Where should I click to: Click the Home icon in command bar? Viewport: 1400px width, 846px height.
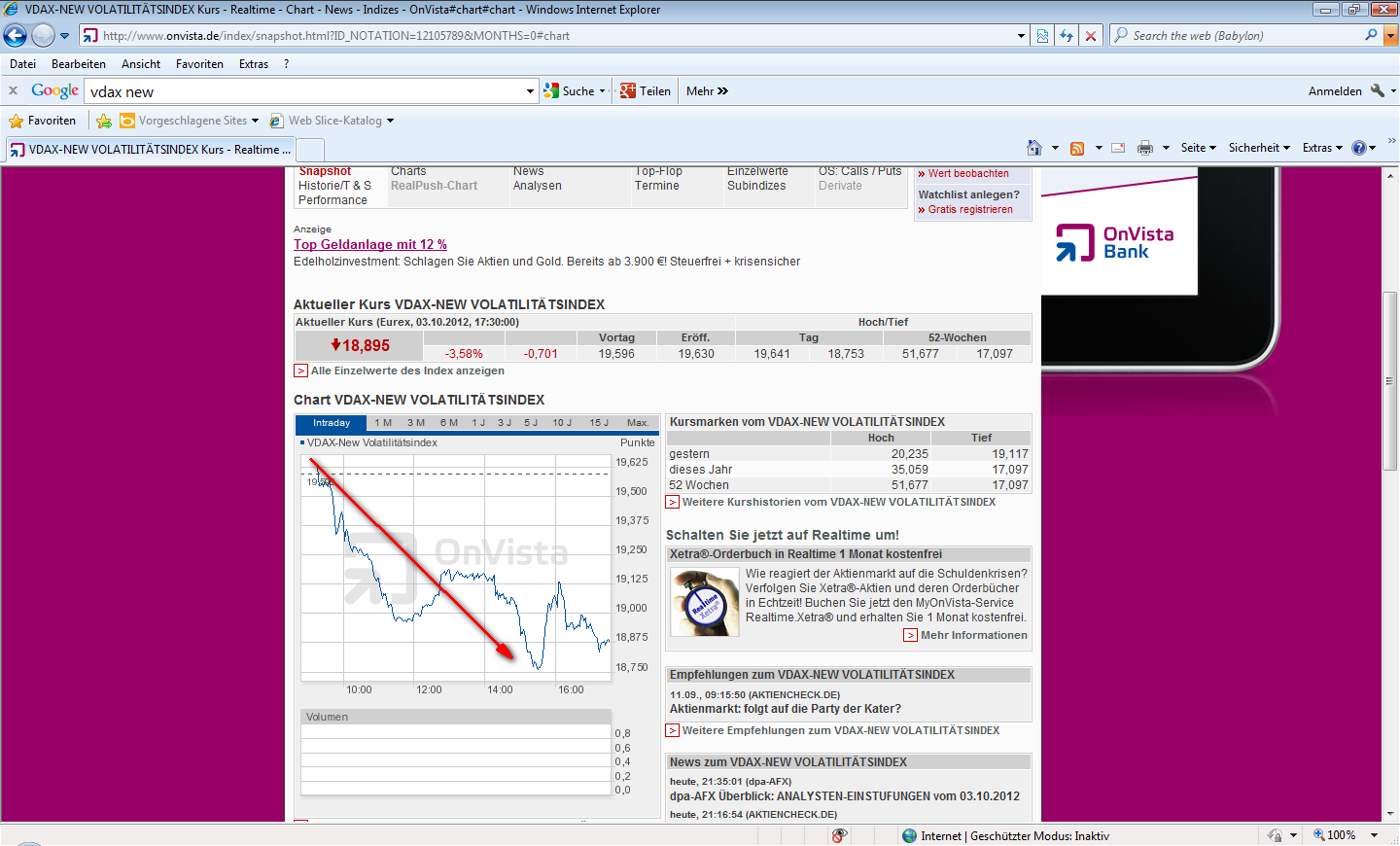click(x=1034, y=148)
